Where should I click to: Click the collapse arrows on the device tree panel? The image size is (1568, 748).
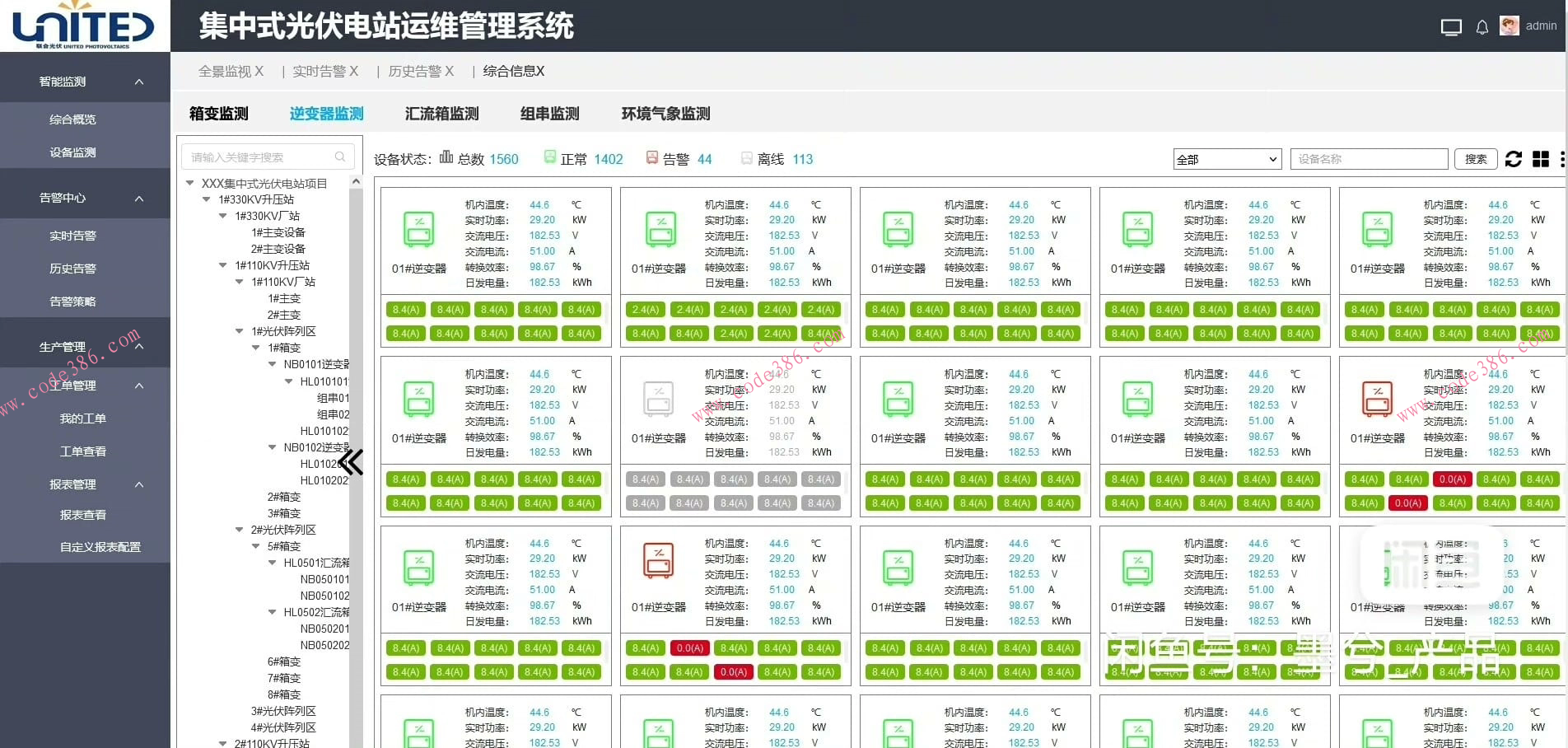[x=352, y=463]
